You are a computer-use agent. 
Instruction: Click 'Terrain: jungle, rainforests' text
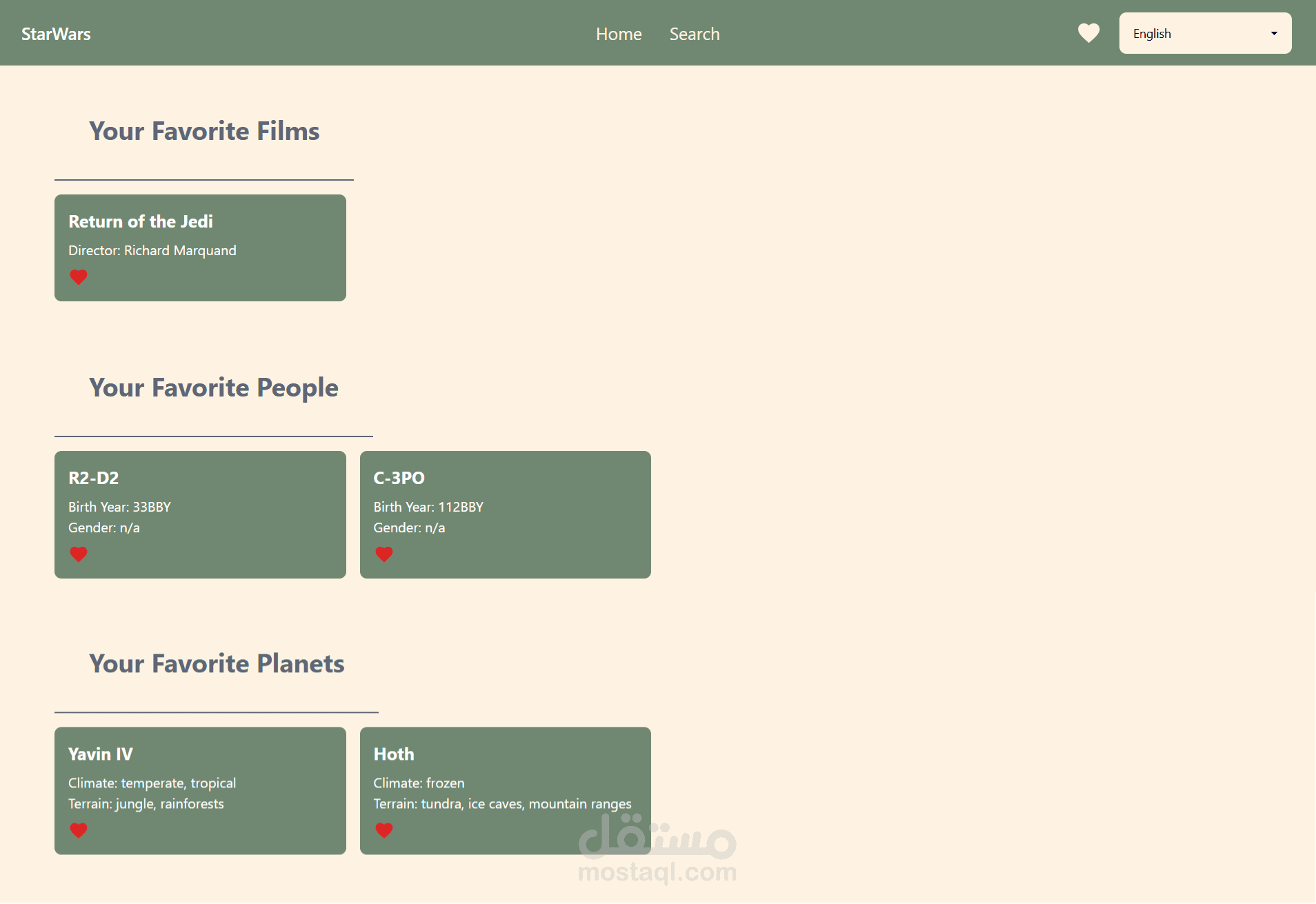(x=146, y=803)
